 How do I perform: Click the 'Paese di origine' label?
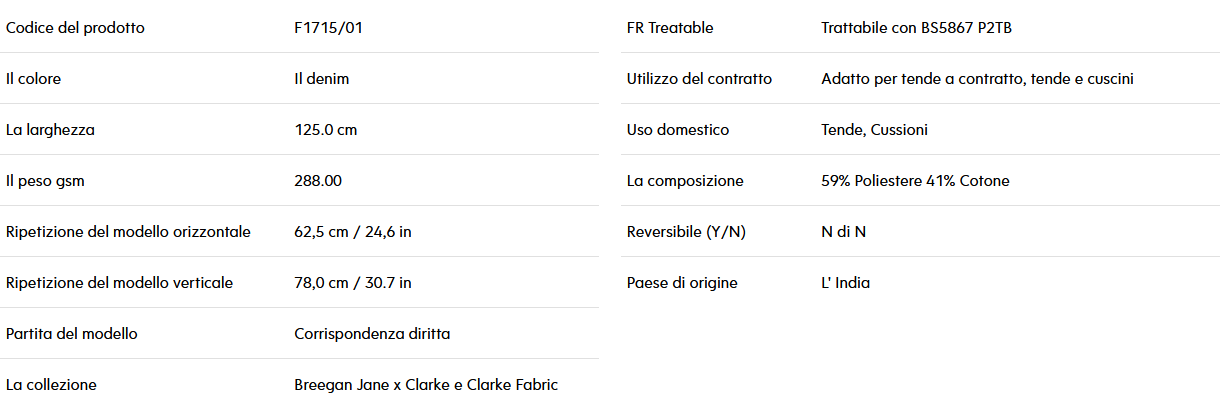coord(682,283)
